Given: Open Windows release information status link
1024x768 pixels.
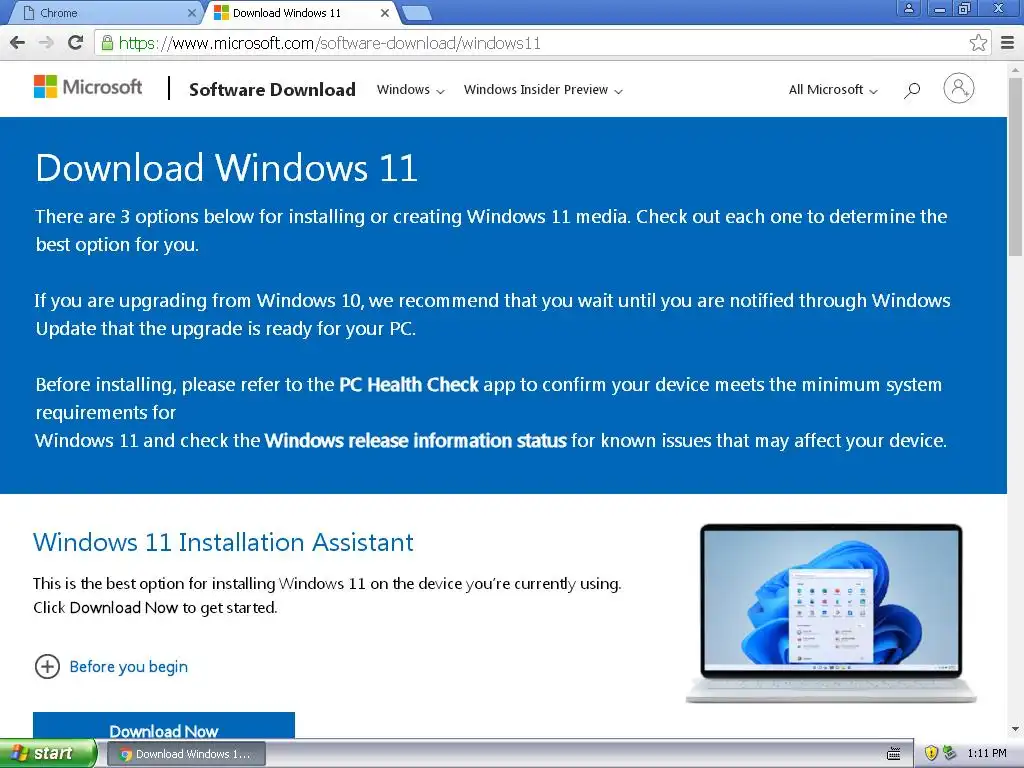Looking at the screenshot, I should [x=415, y=441].
